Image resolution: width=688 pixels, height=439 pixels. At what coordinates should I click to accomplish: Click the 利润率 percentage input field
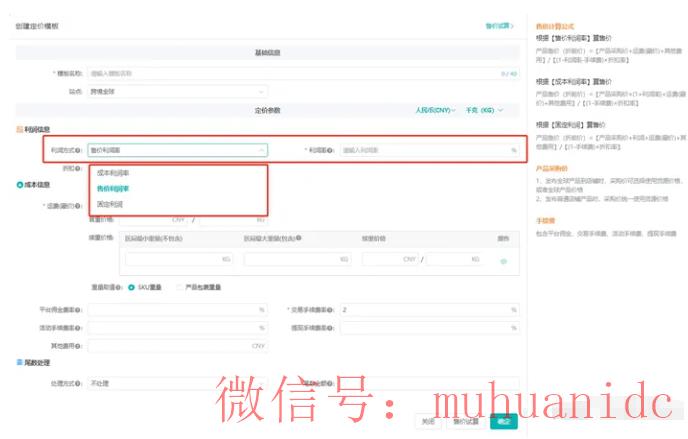click(430, 150)
